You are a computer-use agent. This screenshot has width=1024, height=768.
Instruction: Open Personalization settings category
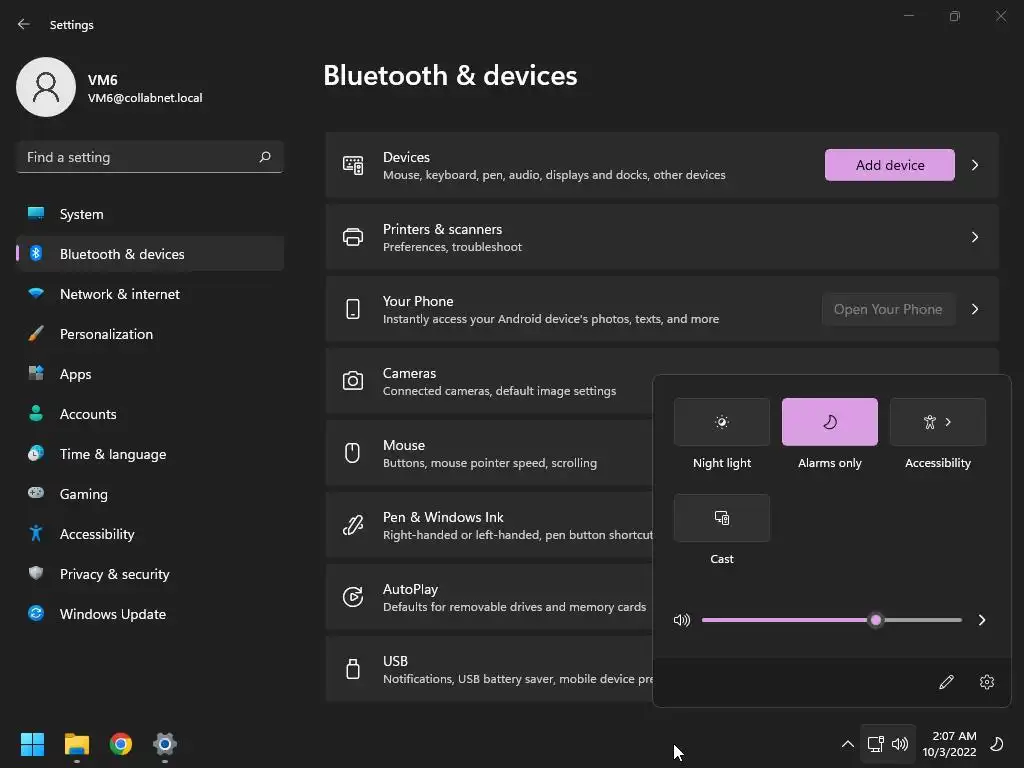pos(106,334)
